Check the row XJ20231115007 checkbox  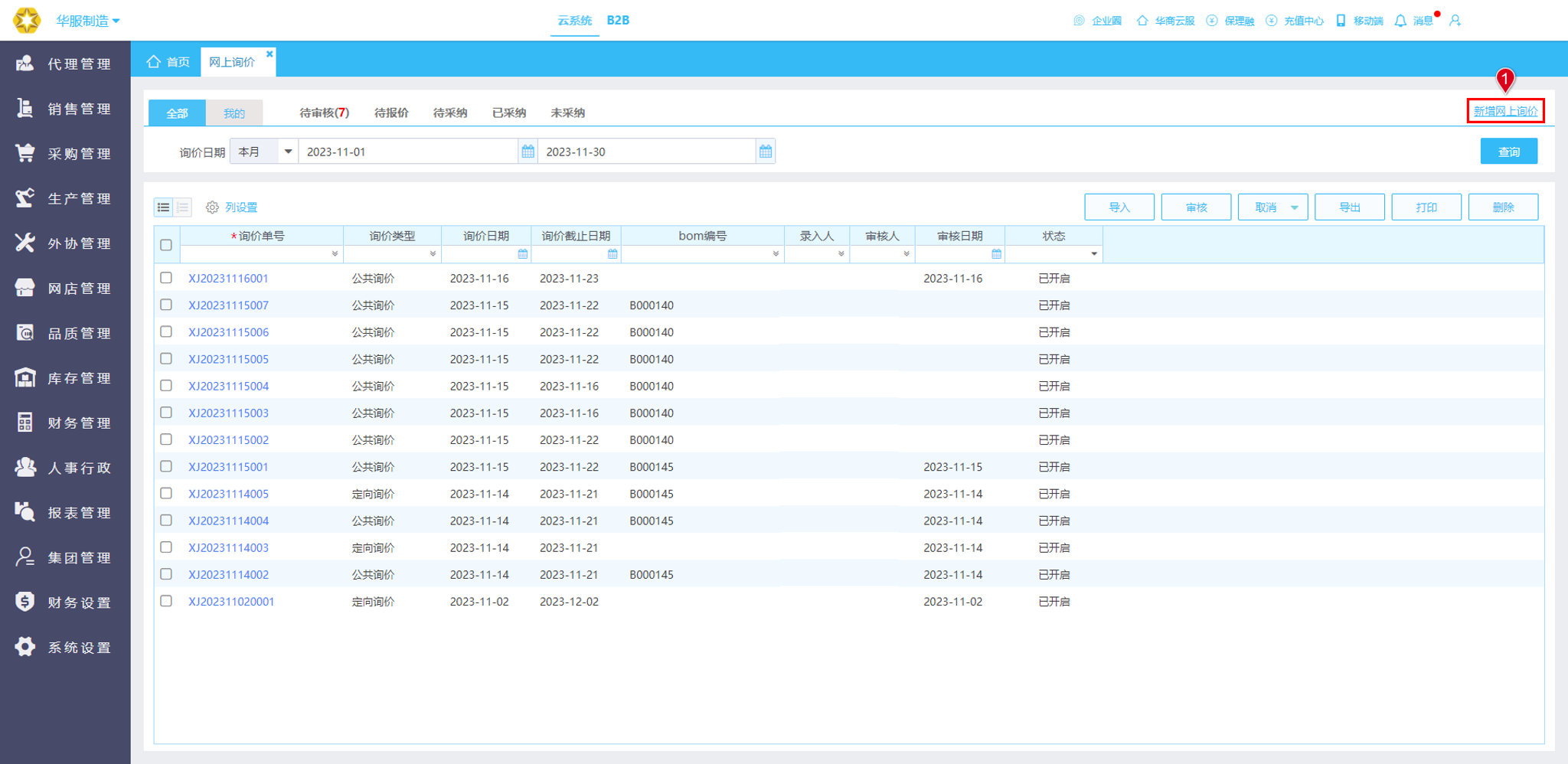coord(166,305)
